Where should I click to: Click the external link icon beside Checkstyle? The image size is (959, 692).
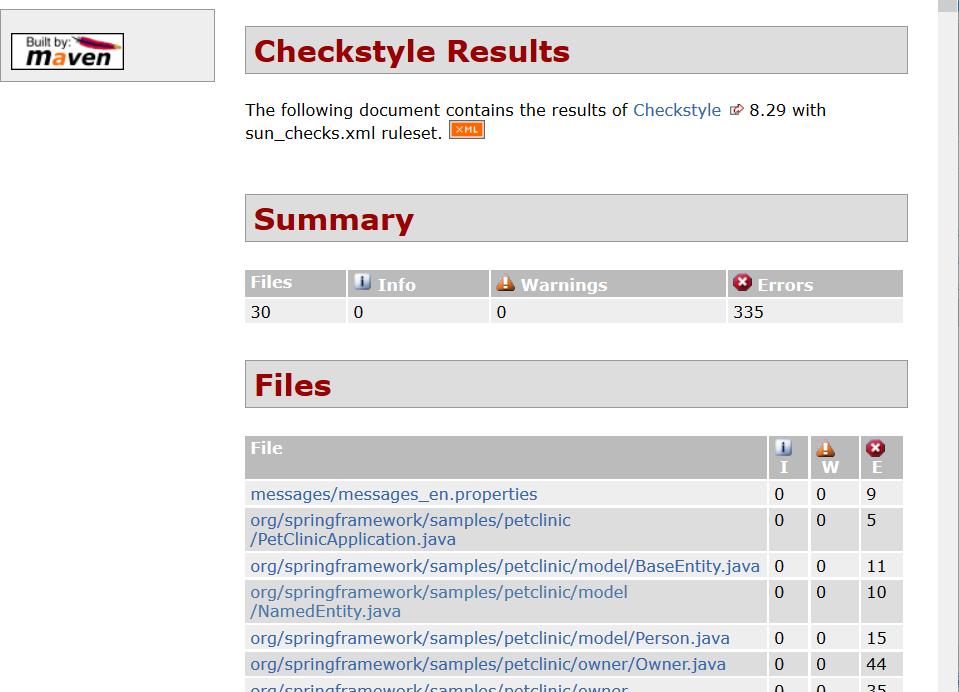point(737,110)
